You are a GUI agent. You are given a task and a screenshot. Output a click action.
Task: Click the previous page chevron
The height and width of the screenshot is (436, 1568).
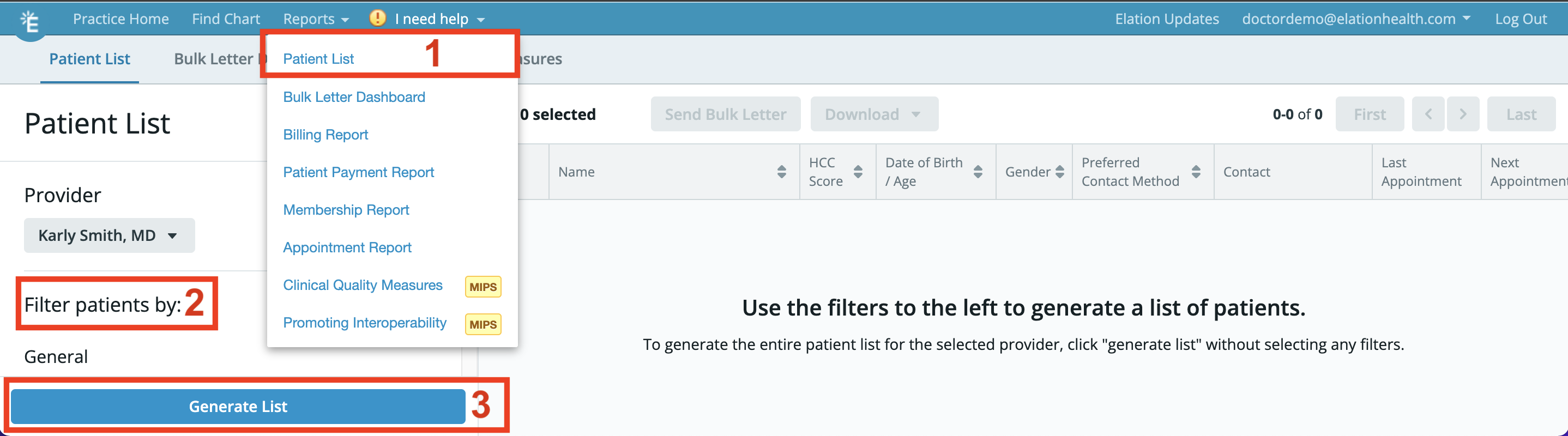click(1428, 114)
